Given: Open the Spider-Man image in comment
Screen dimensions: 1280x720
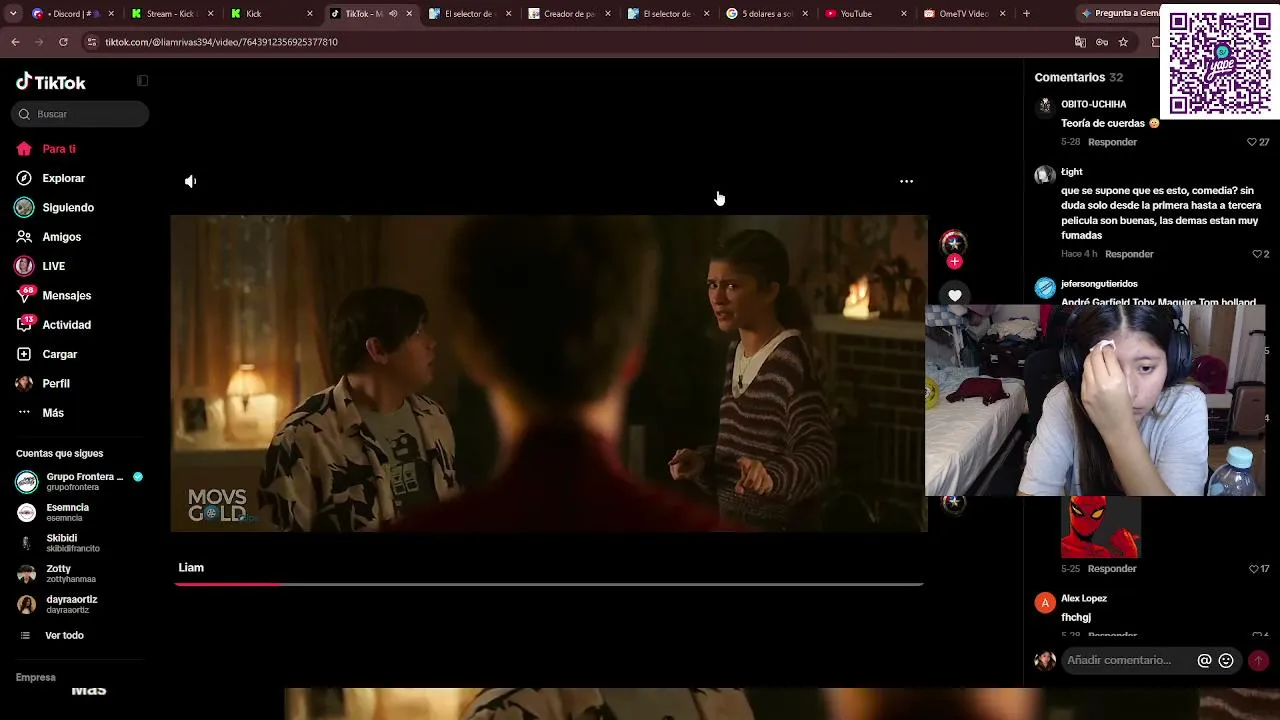Looking at the screenshot, I should click(1101, 526).
